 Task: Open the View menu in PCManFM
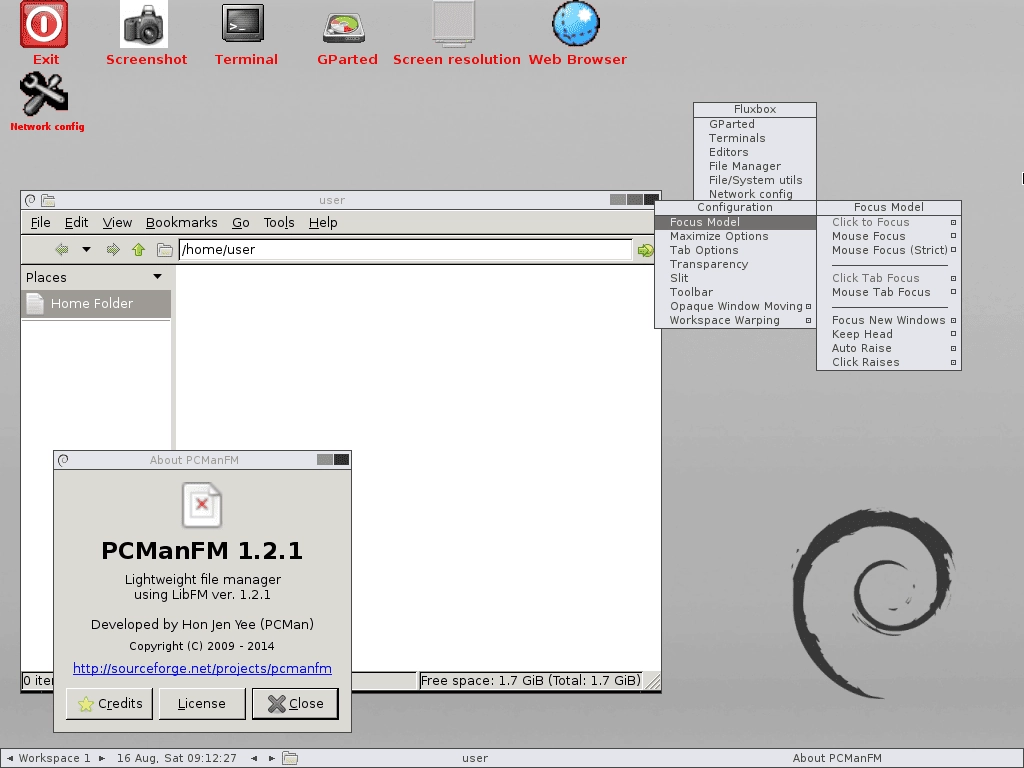117,223
